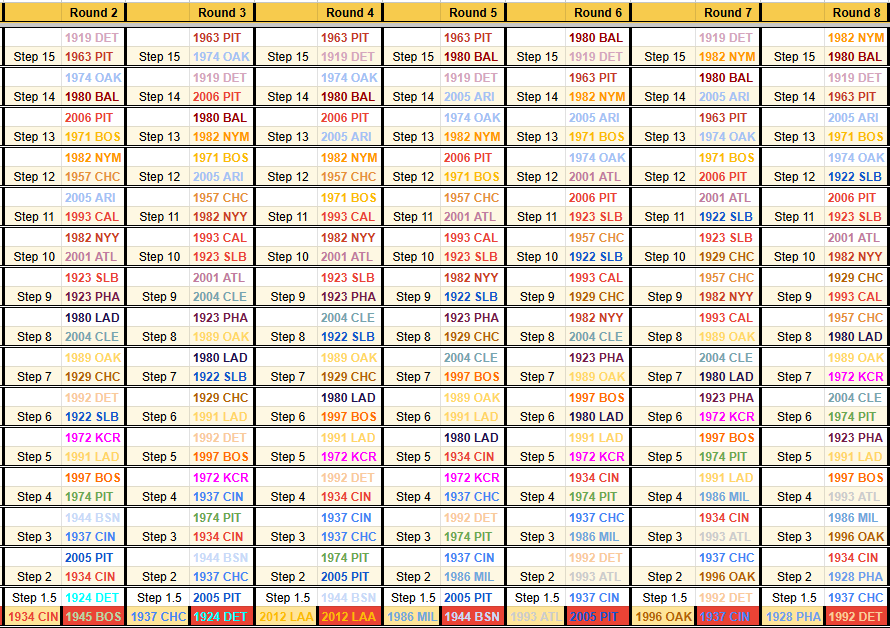
Task: Click the Round 5 header cell
Action: tap(473, 12)
